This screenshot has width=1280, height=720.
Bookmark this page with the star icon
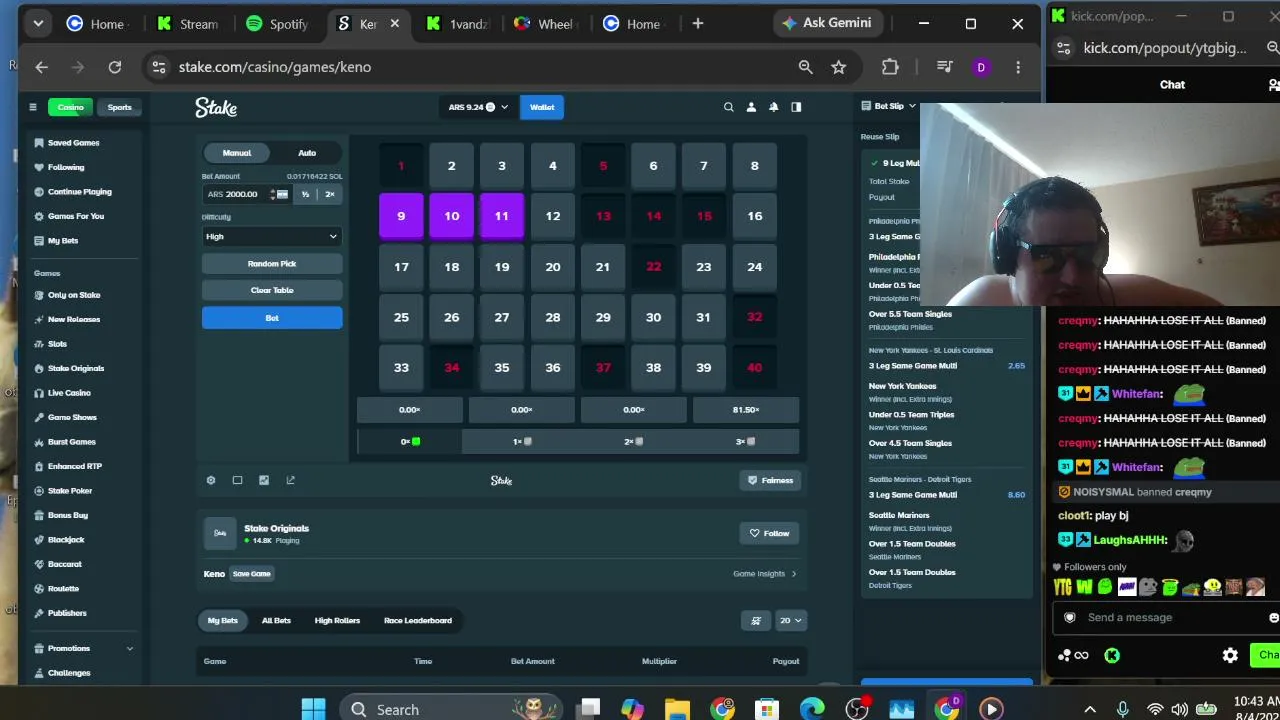click(x=839, y=67)
